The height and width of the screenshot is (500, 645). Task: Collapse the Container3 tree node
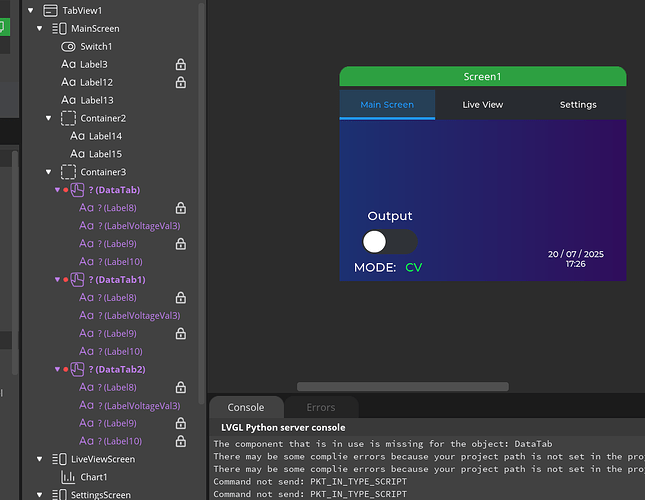coord(49,172)
